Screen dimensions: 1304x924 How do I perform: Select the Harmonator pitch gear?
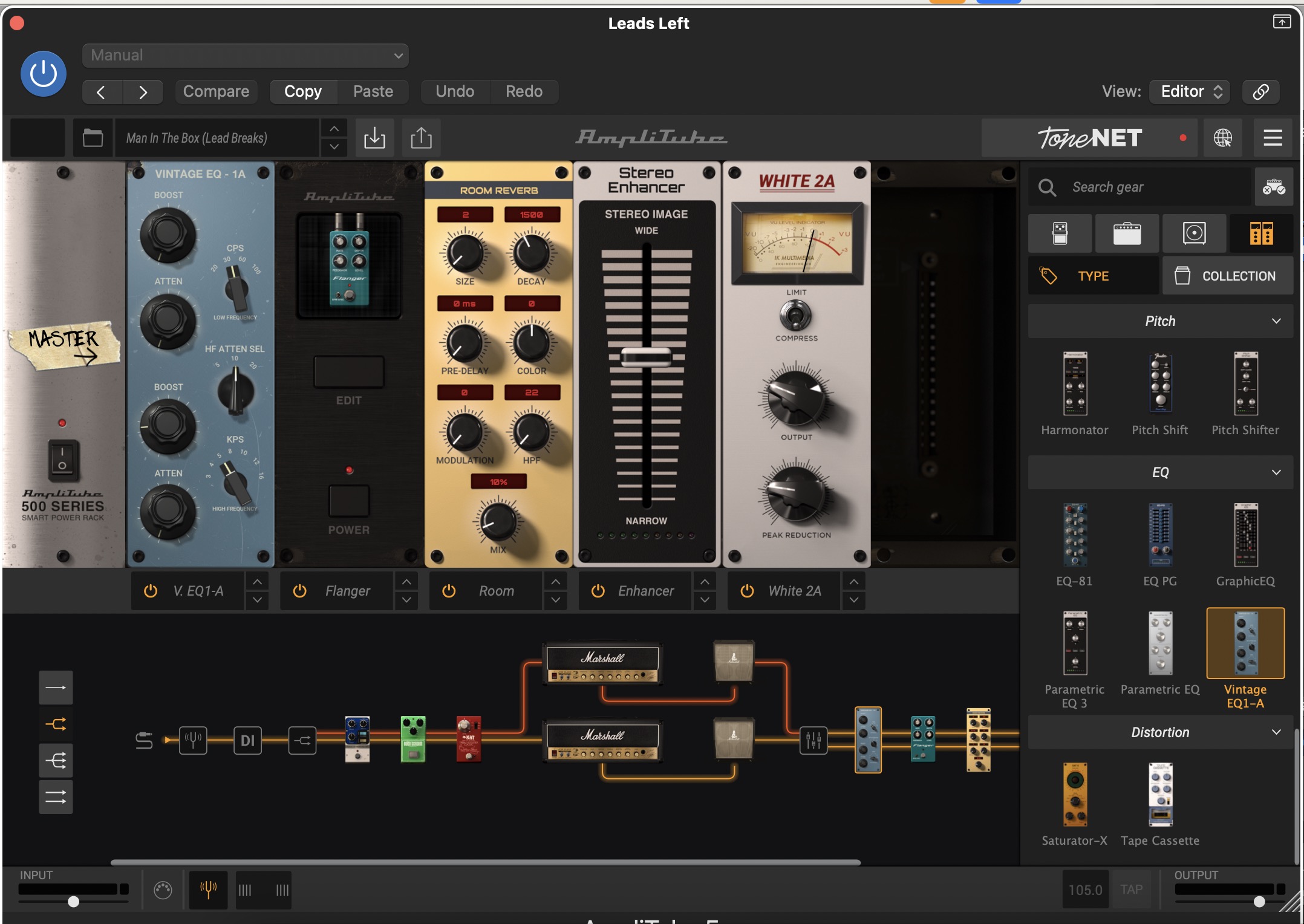click(1075, 393)
